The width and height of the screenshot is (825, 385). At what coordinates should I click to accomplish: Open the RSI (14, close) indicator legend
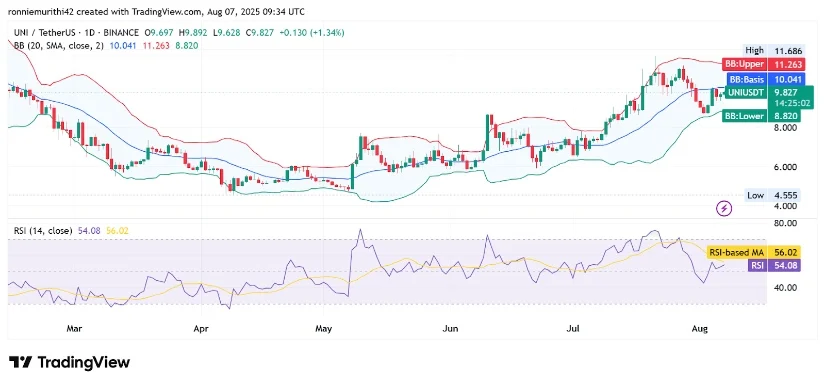[43, 231]
